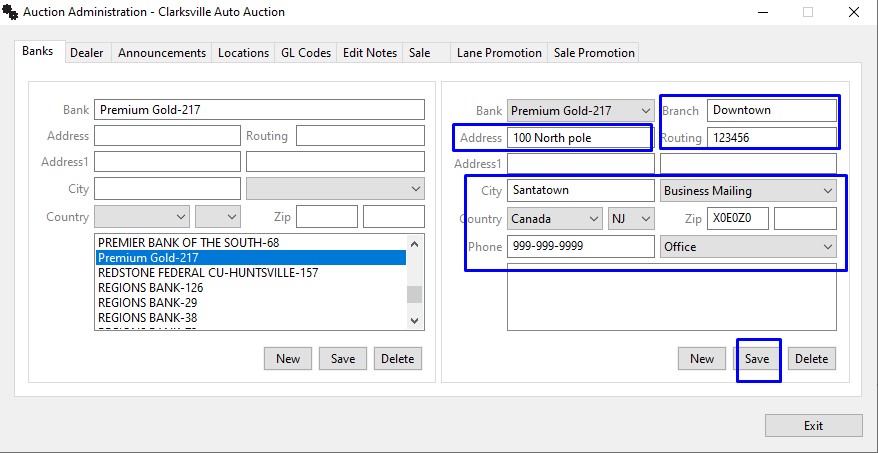Click the Branch field containing Downtown
Screen dimensions: 878x453
click(771, 111)
